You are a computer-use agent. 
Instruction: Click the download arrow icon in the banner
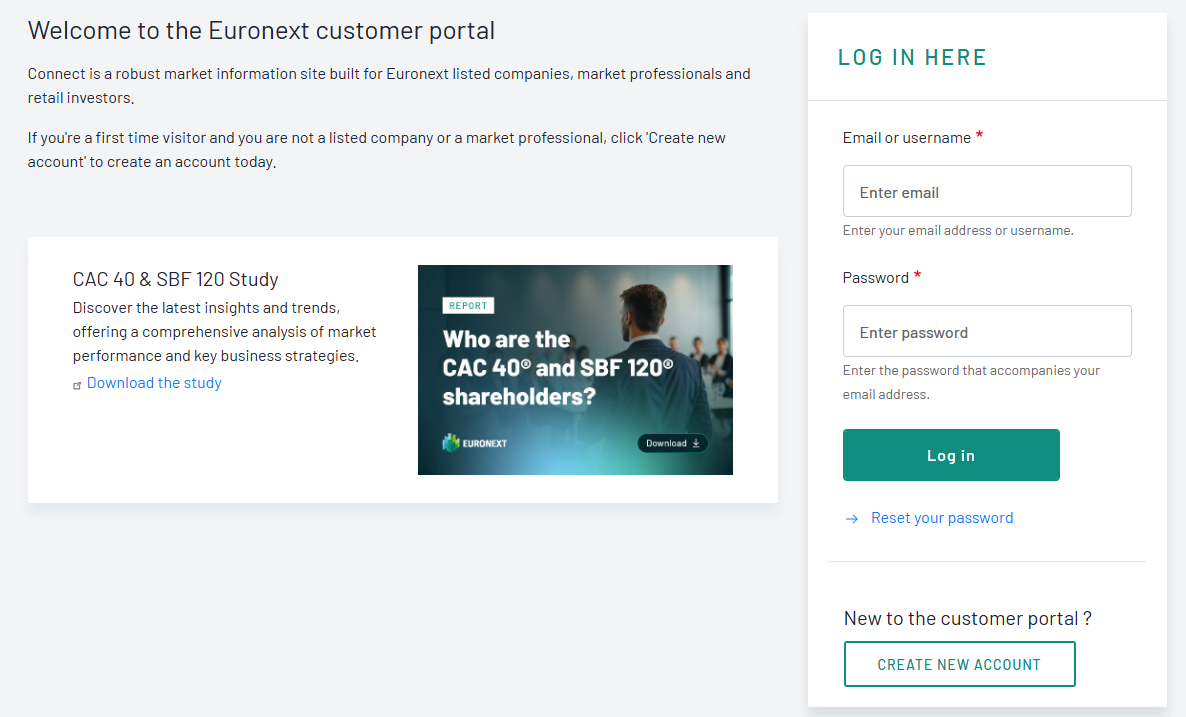[696, 443]
